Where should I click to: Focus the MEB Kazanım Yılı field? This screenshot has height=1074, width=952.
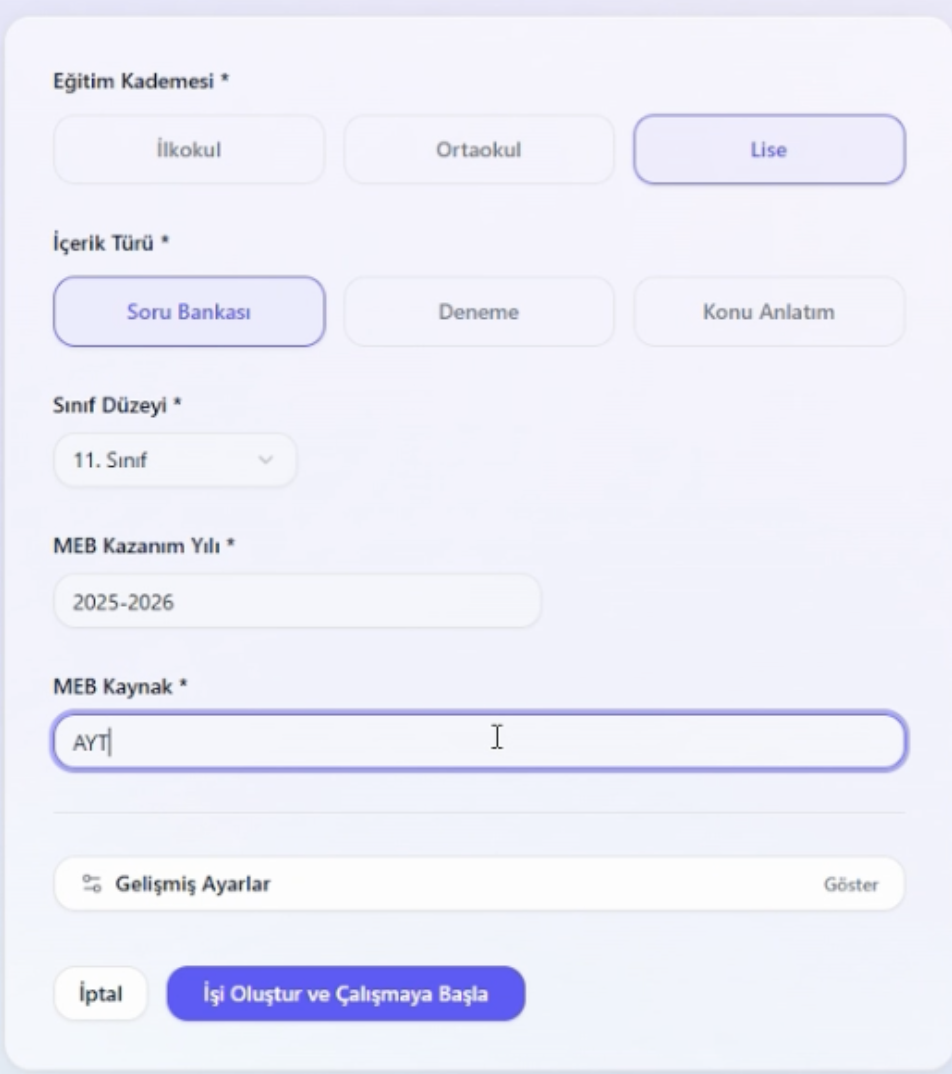(296, 602)
